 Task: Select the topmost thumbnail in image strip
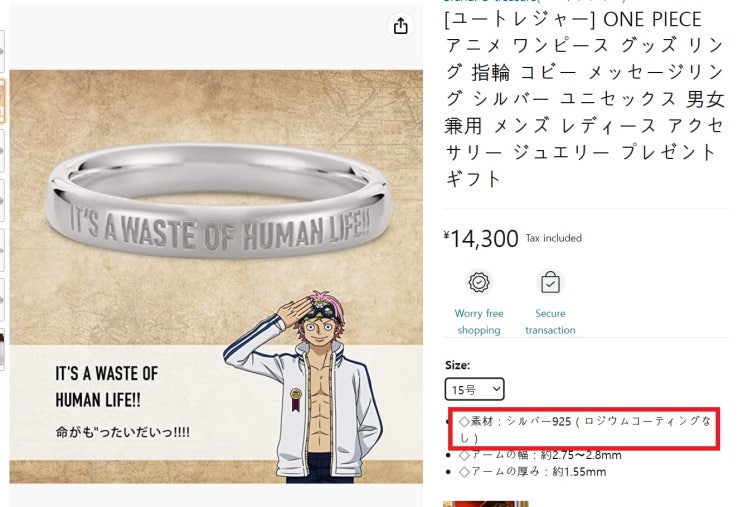click(x=2, y=50)
